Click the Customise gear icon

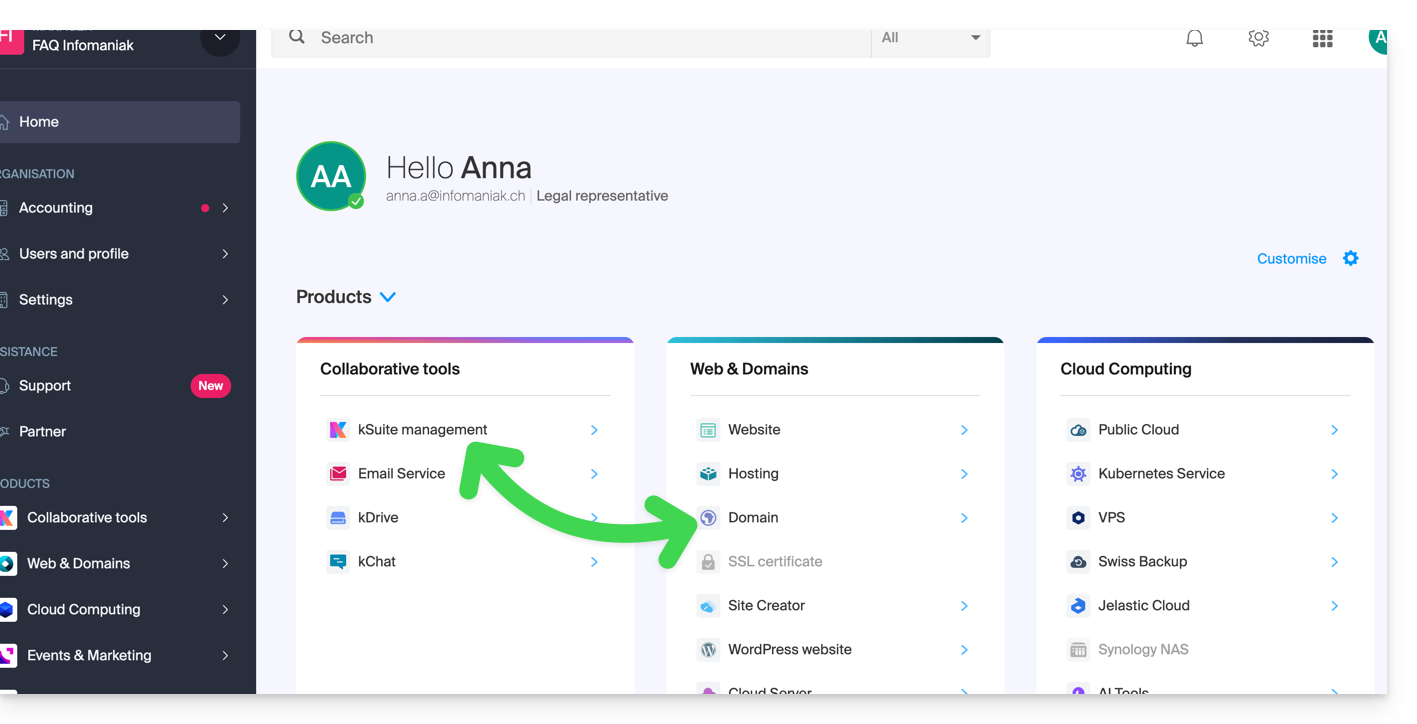(1350, 258)
